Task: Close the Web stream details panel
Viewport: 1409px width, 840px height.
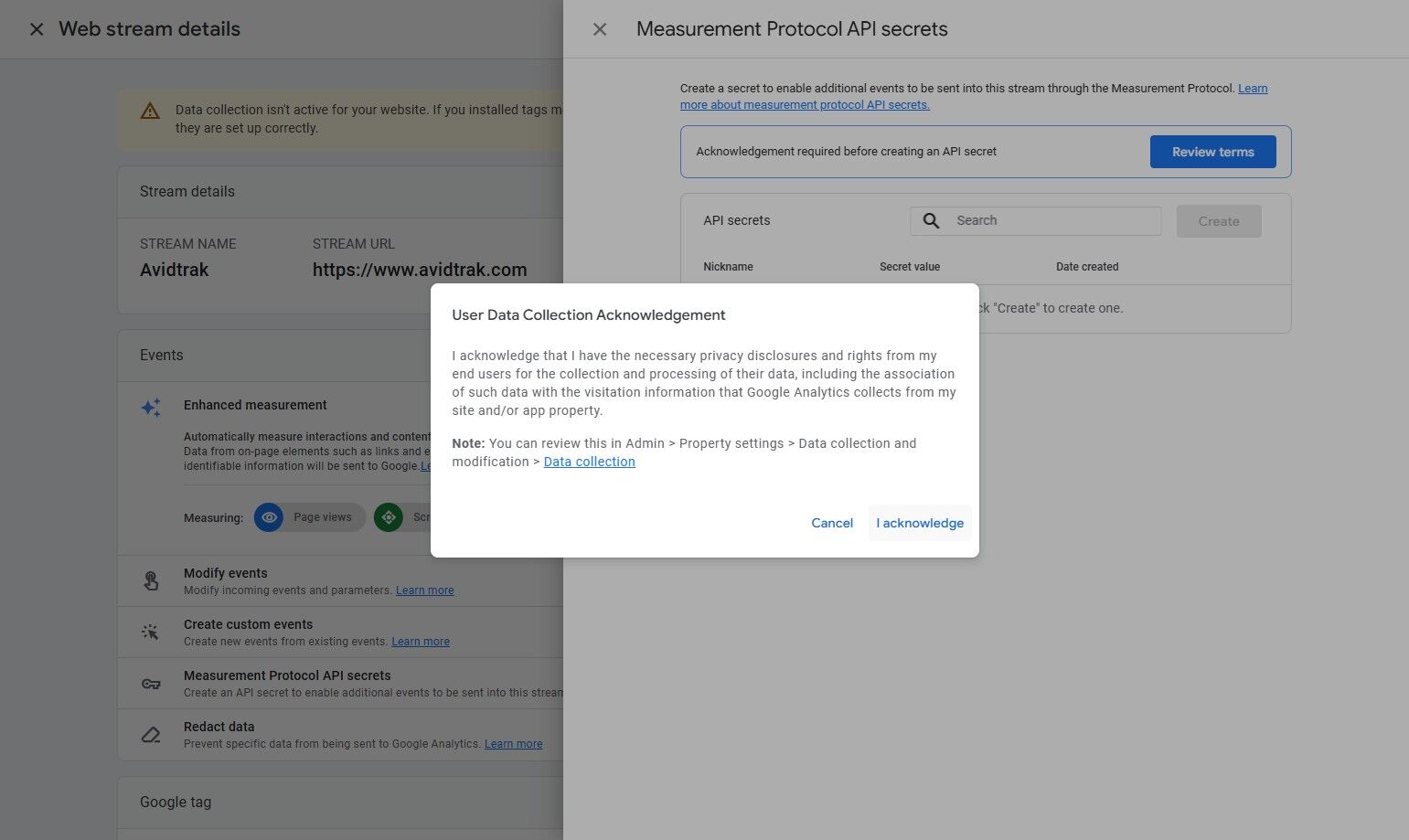Action: (36, 28)
